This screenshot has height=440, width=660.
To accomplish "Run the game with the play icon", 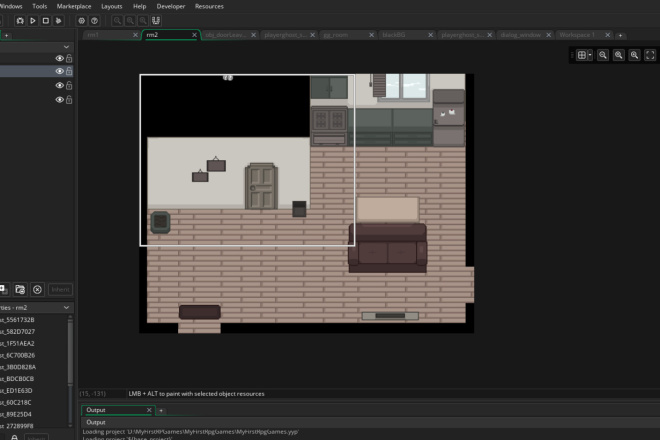I will [x=33, y=21].
